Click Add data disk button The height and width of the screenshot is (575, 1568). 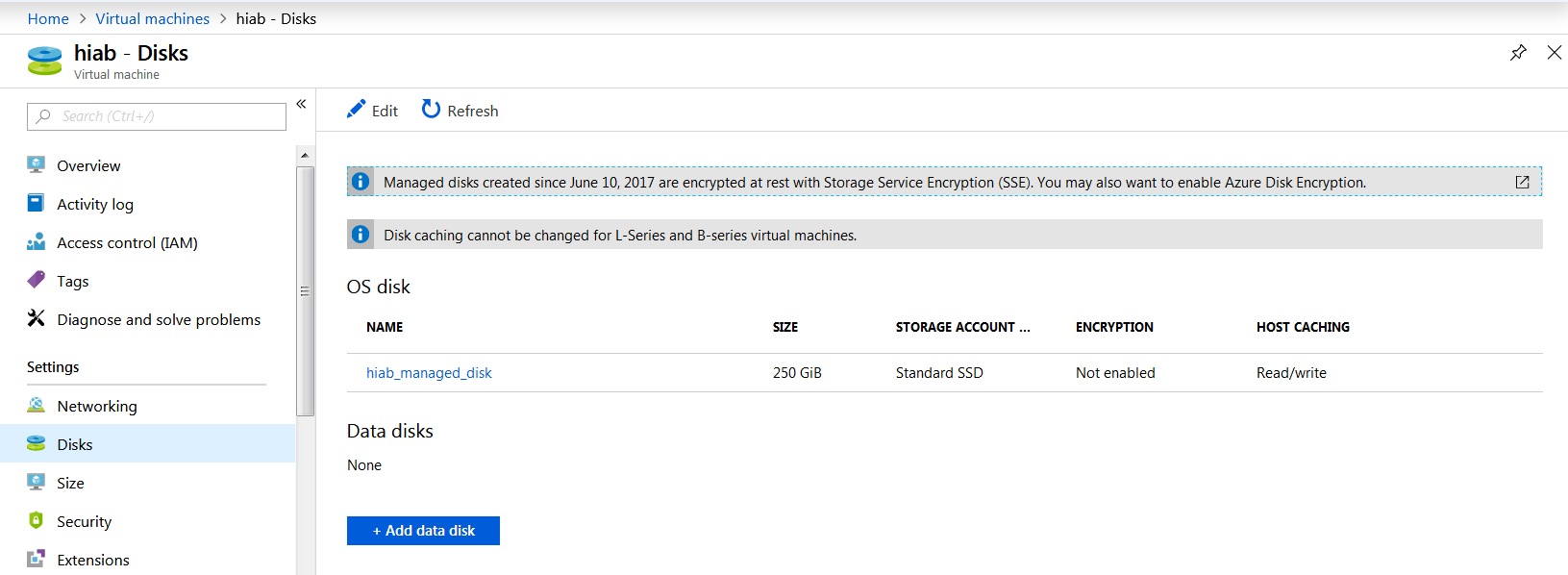coord(423,531)
